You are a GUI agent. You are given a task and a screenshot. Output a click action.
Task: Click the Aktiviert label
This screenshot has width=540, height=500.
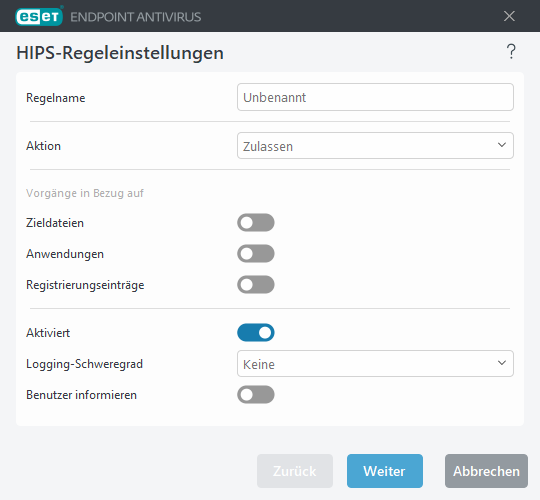pyautogui.click(x=48, y=333)
